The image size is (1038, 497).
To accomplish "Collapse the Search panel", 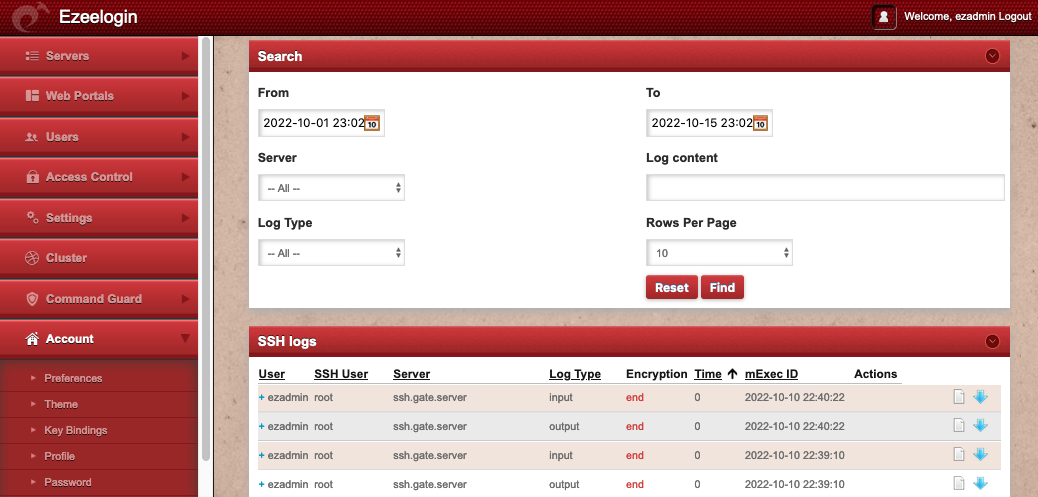I will pos(992,56).
